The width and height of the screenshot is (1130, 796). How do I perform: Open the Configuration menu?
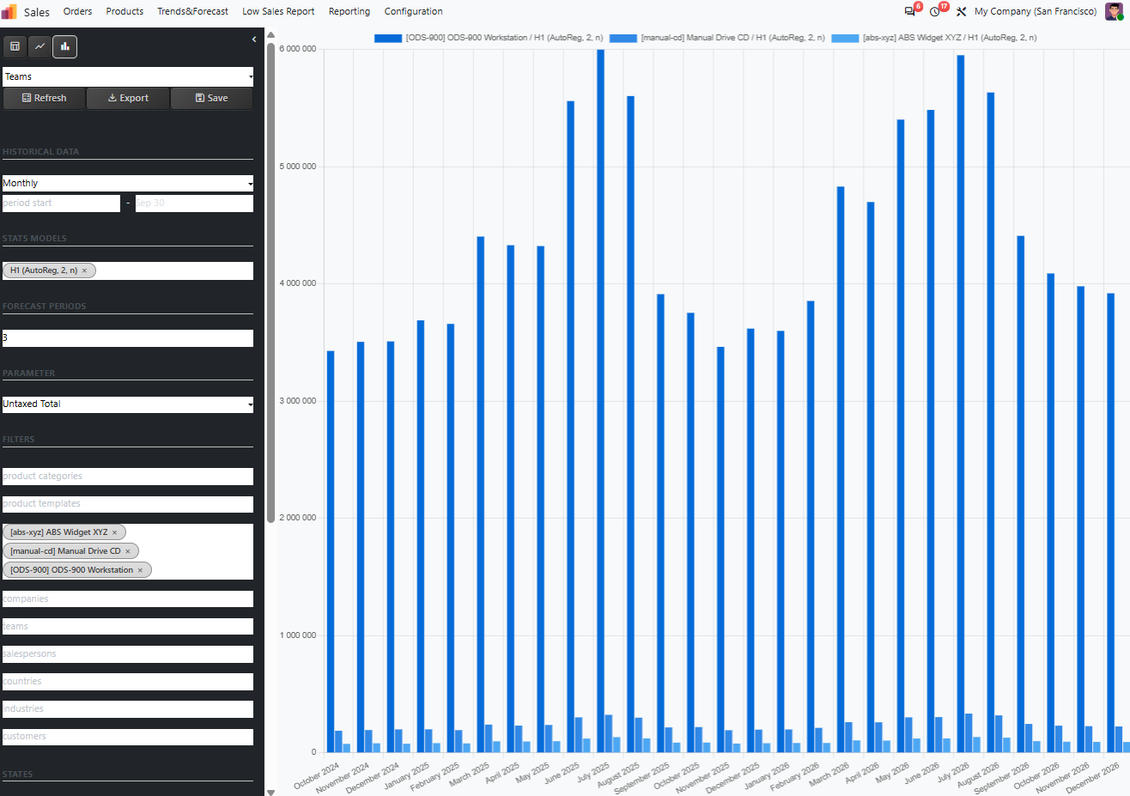click(x=413, y=12)
